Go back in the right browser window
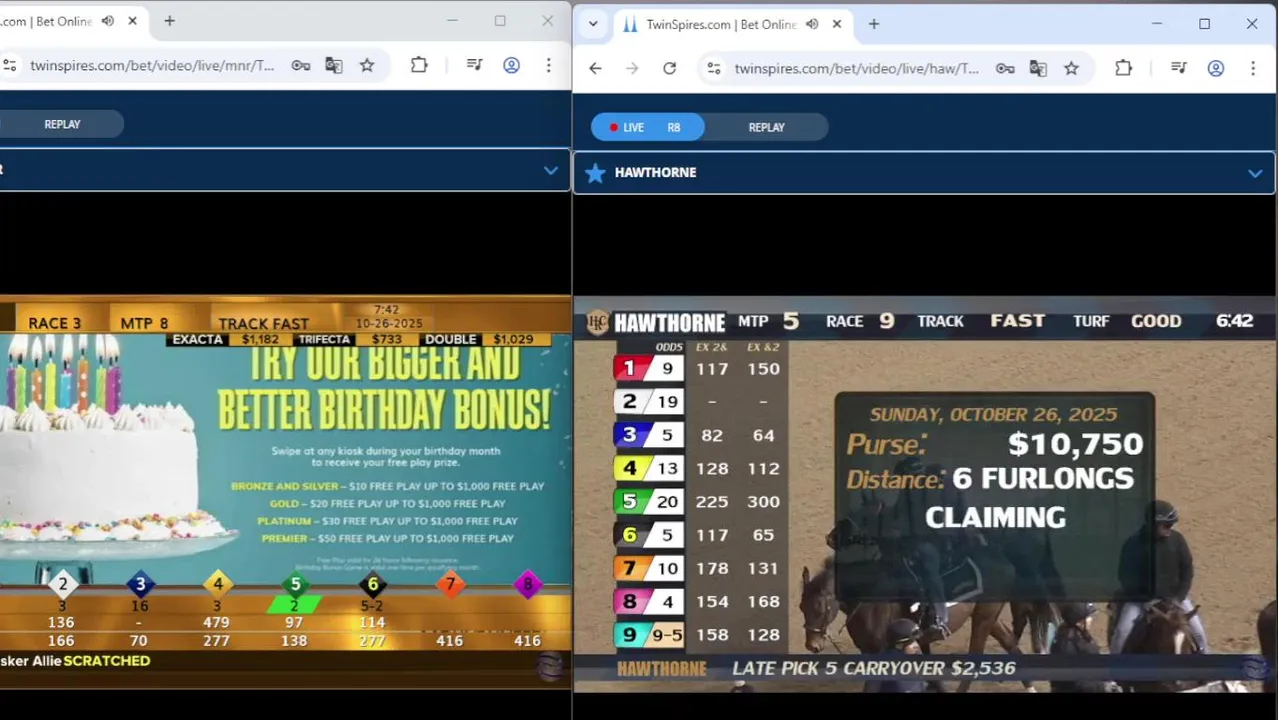The height and width of the screenshot is (720, 1278). coord(595,68)
